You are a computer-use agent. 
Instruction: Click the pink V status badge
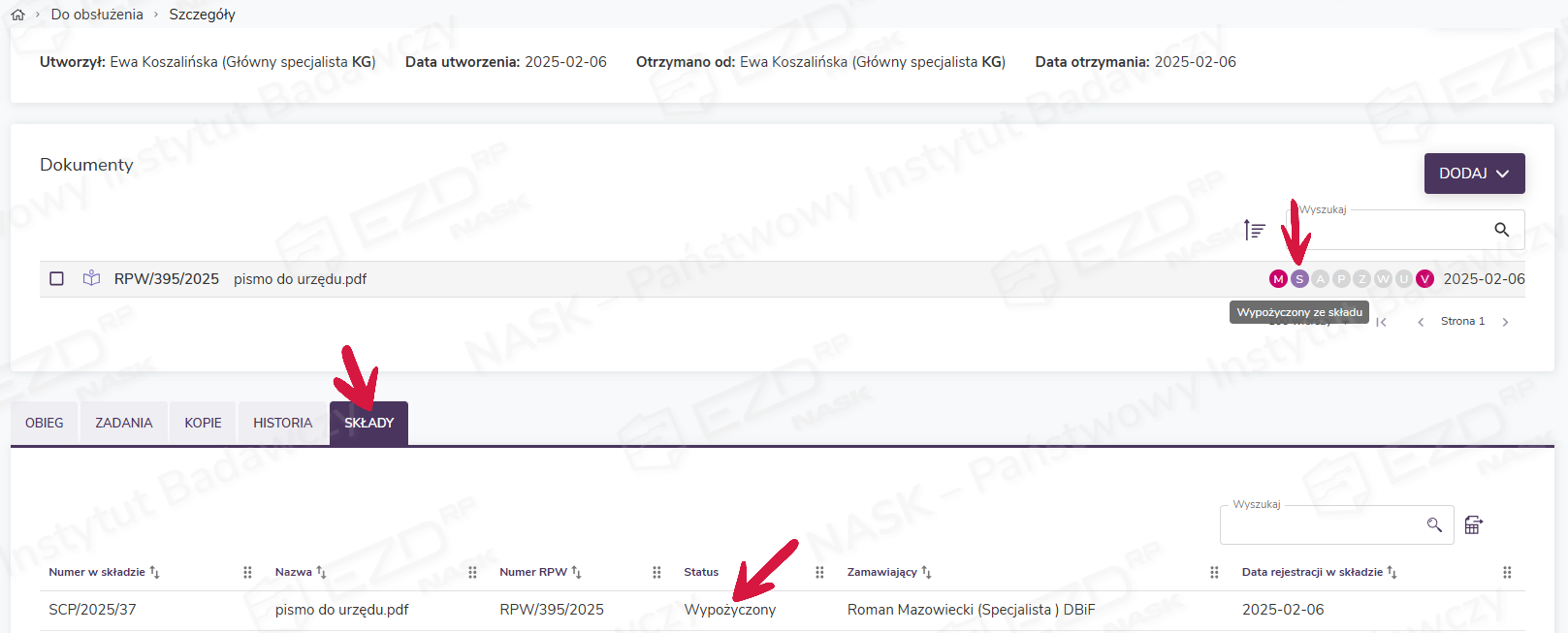point(1424,279)
